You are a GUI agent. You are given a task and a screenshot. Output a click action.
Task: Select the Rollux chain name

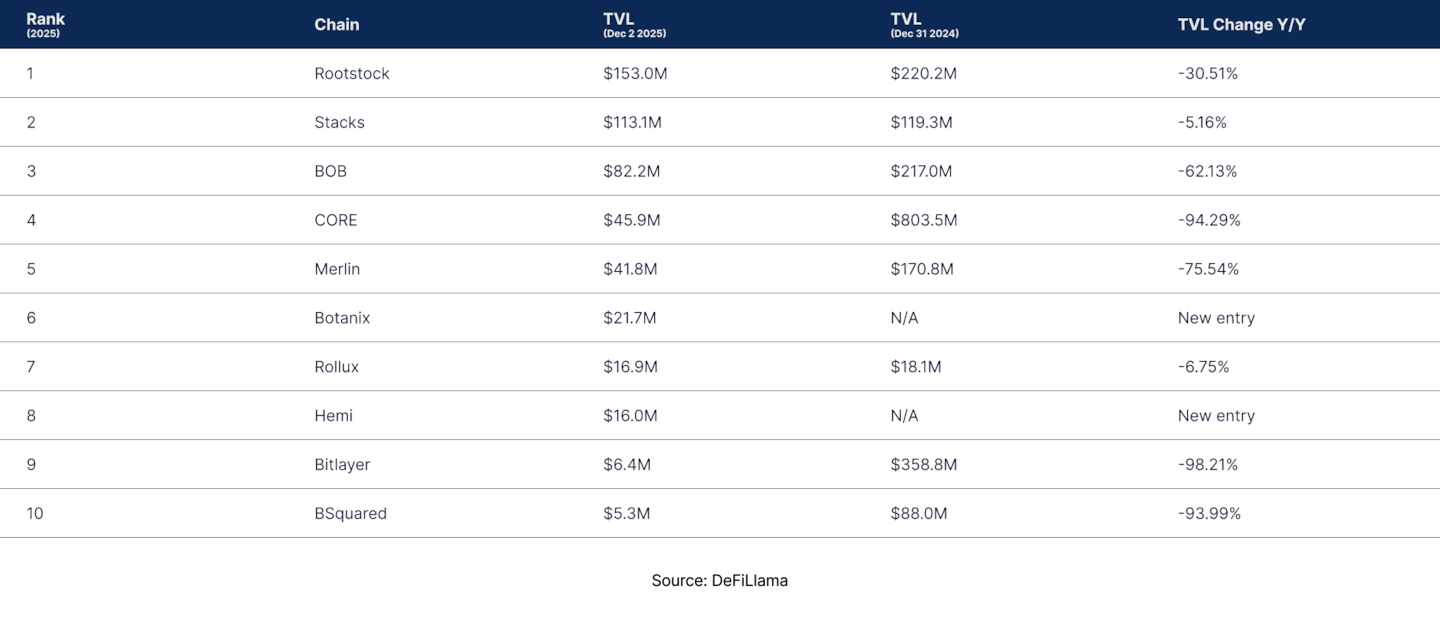[336, 368]
